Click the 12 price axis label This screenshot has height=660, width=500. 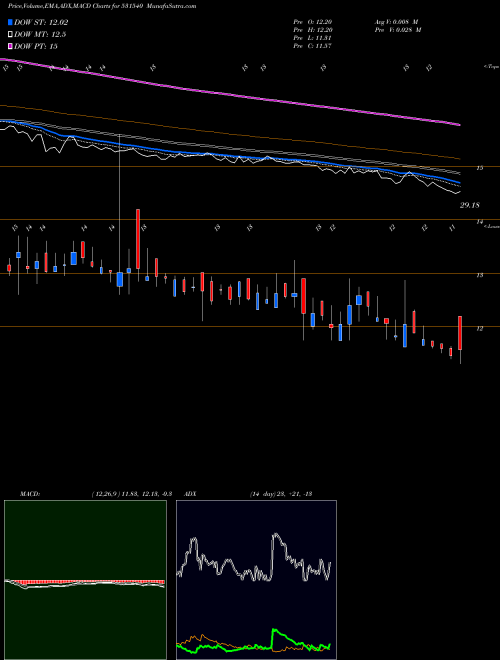479,329
